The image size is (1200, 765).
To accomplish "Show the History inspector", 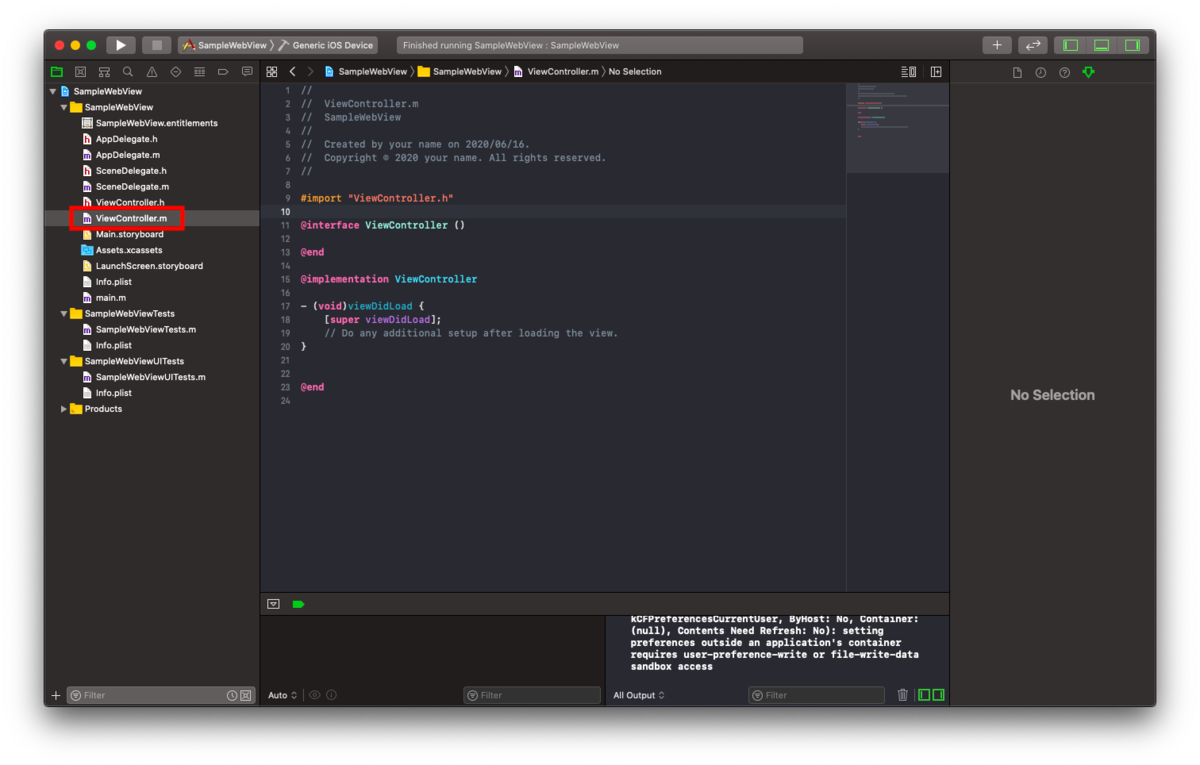I will [1041, 73].
